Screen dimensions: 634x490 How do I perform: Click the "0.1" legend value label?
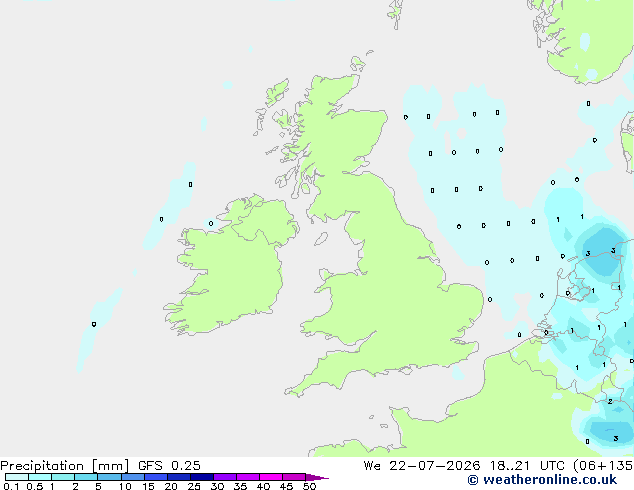11,486
